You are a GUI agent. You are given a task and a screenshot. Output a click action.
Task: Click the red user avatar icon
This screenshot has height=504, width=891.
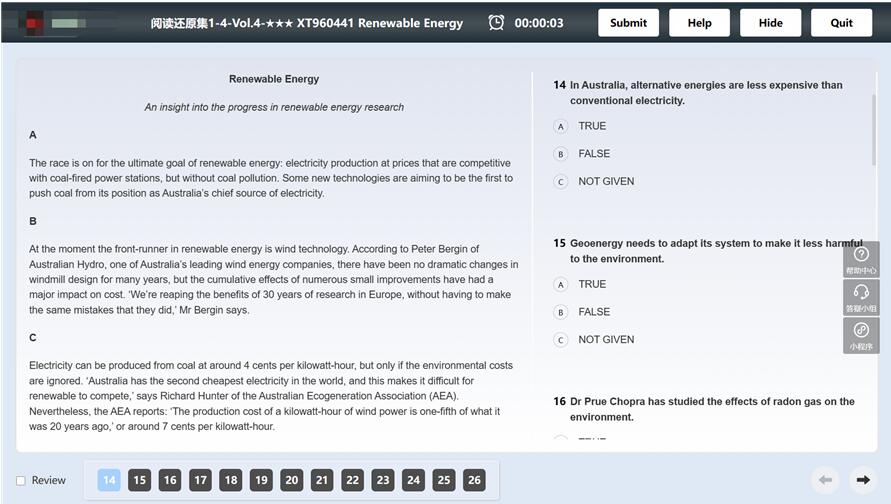click(x=33, y=23)
